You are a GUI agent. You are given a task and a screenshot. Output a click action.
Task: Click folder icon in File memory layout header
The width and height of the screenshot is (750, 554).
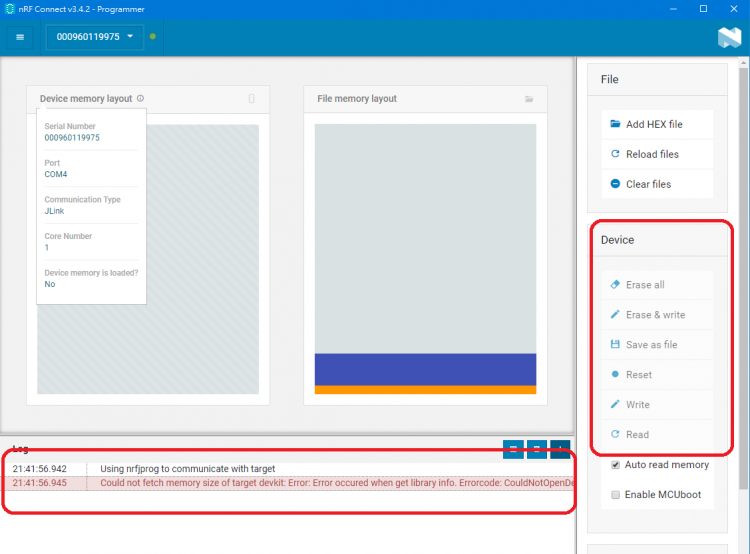click(529, 99)
